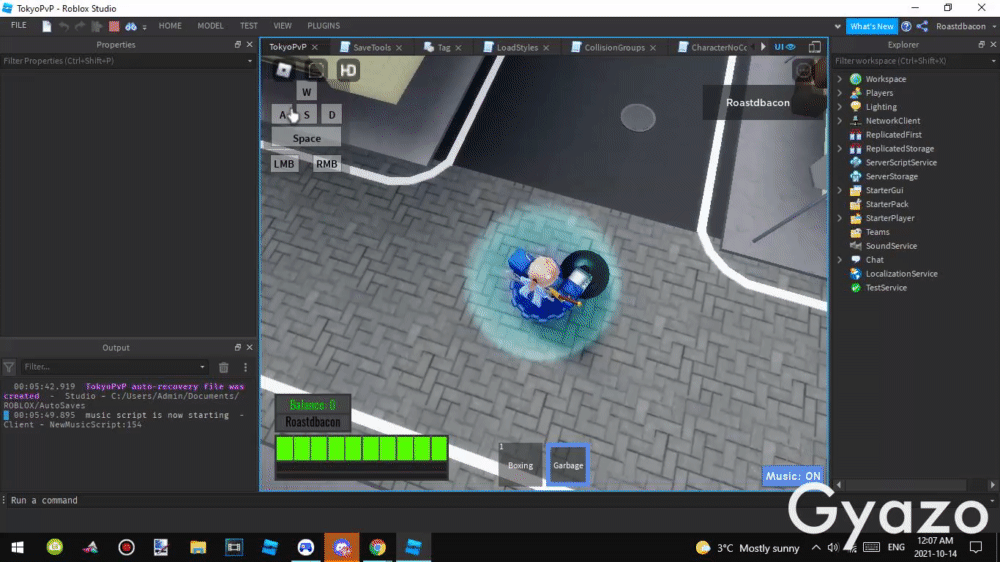Open the device emulator icon

tap(814, 47)
